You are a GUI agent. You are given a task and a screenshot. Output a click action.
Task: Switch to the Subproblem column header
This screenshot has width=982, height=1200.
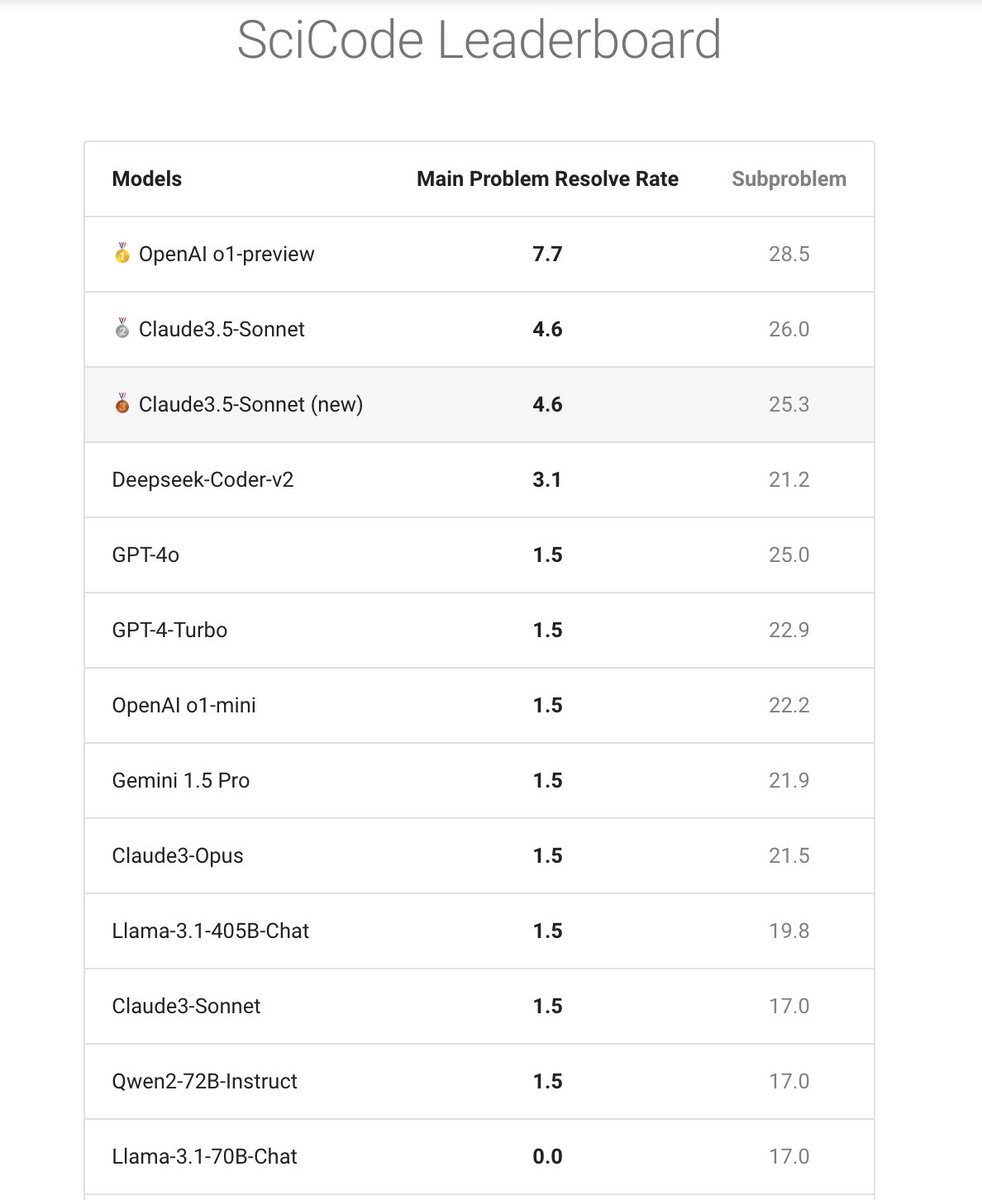click(x=788, y=179)
